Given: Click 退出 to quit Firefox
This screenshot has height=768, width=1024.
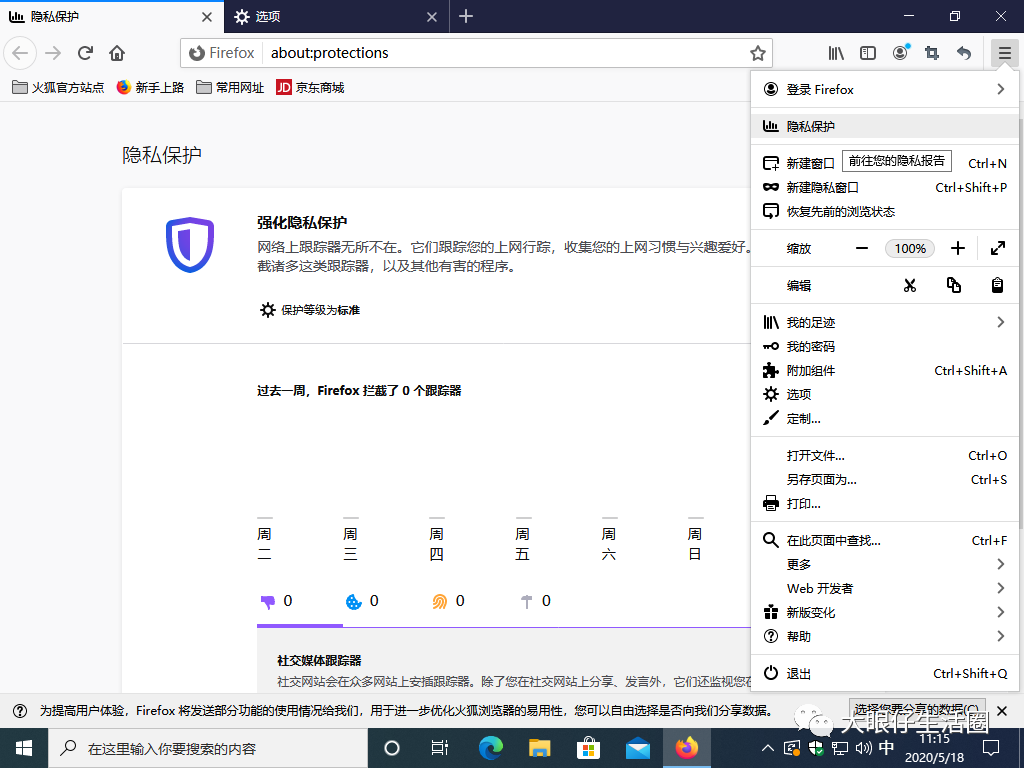Looking at the screenshot, I should click(x=884, y=673).
